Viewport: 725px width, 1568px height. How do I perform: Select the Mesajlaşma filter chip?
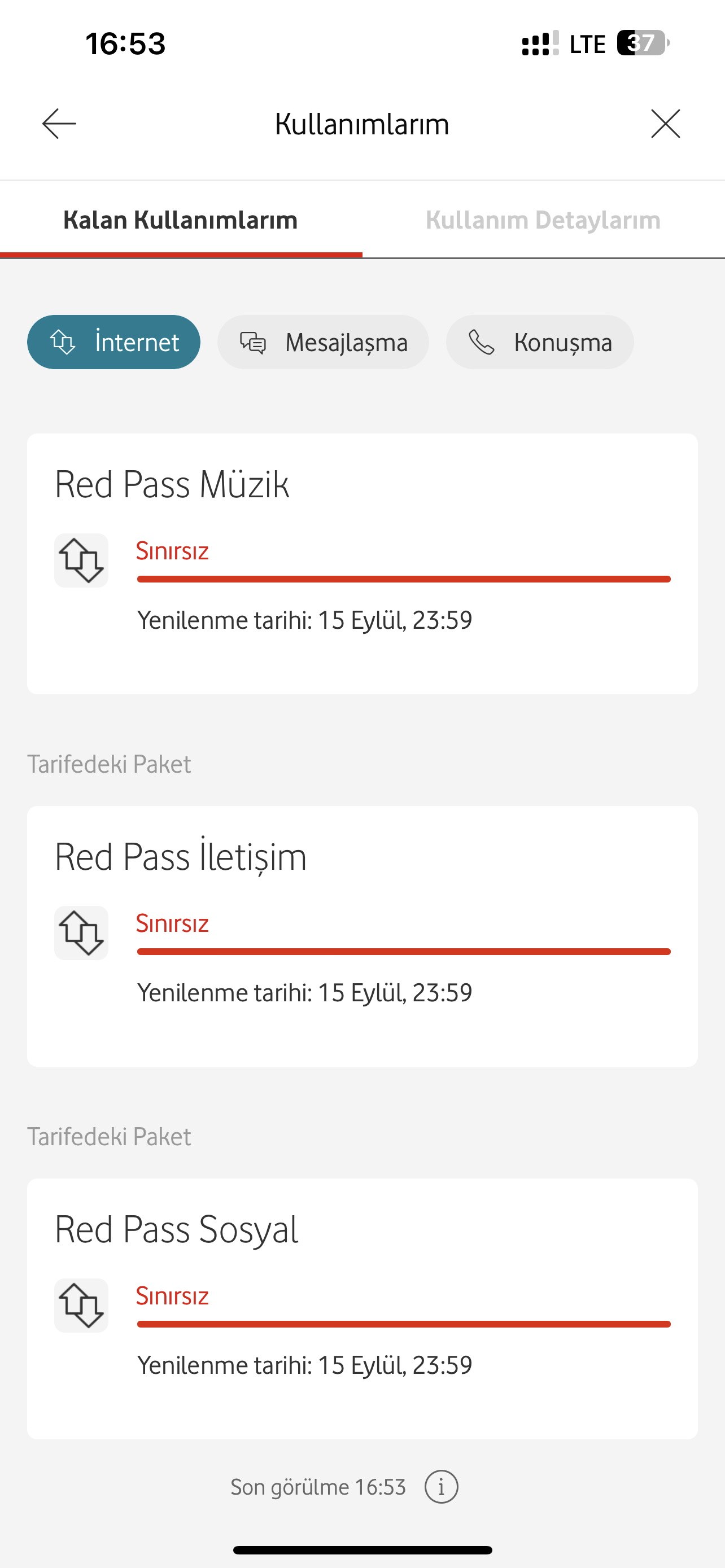click(323, 342)
